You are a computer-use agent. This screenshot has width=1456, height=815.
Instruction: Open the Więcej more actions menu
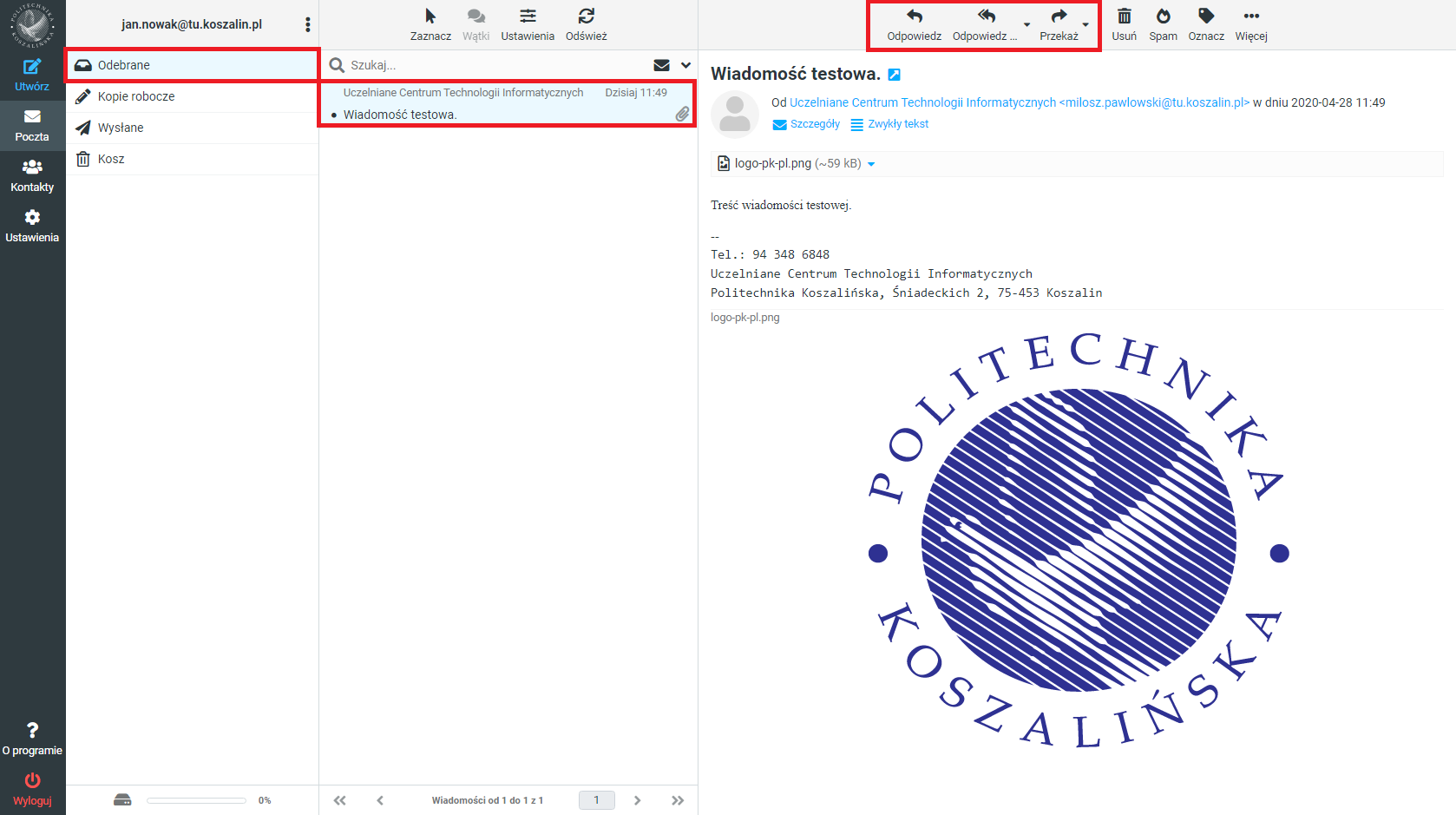pyautogui.click(x=1251, y=24)
